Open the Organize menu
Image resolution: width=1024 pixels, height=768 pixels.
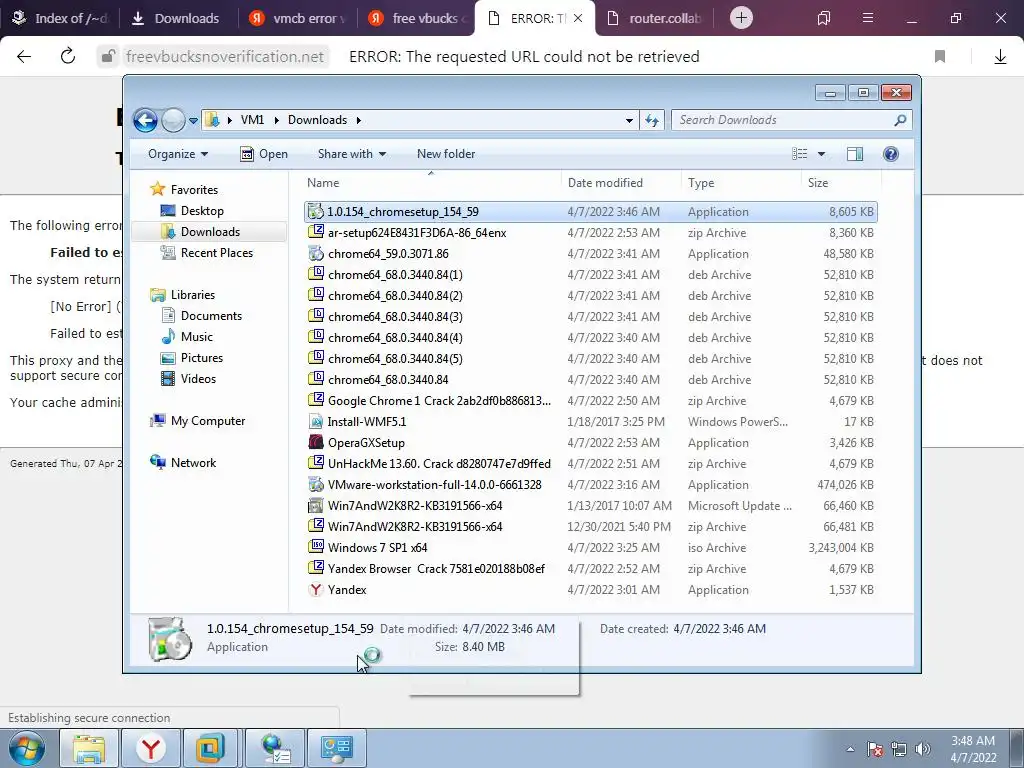coord(178,154)
